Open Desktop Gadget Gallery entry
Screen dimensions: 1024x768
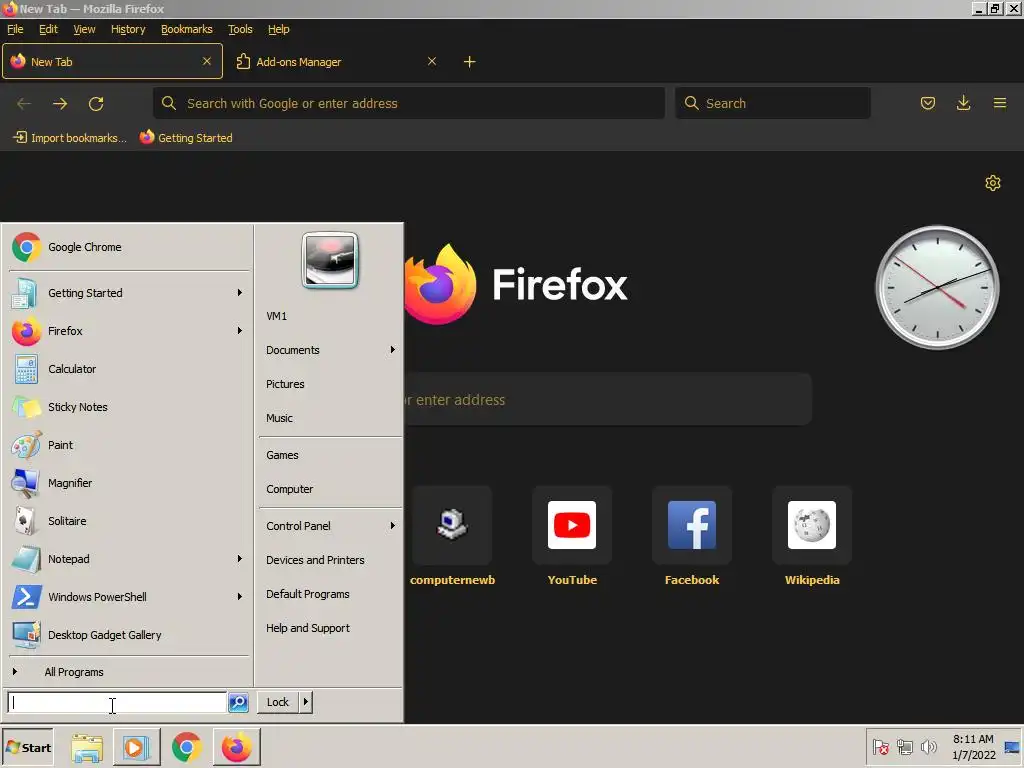(129, 635)
